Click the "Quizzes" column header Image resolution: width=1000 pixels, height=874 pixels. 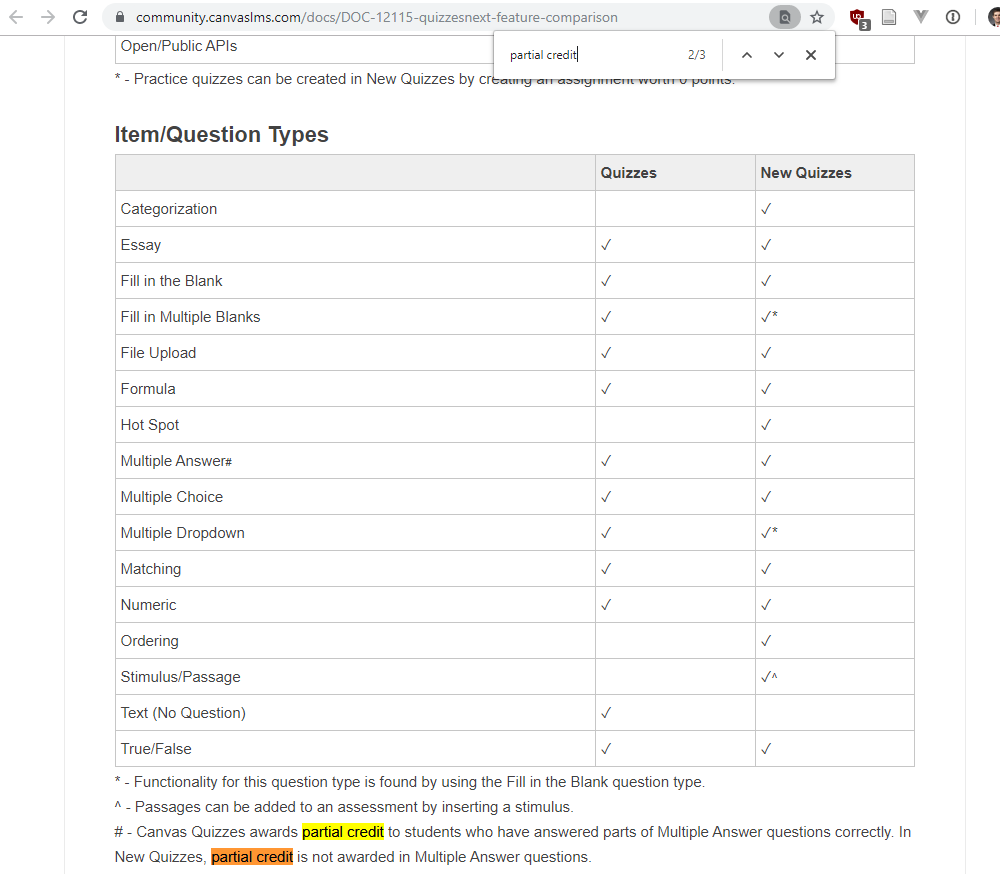(x=628, y=173)
